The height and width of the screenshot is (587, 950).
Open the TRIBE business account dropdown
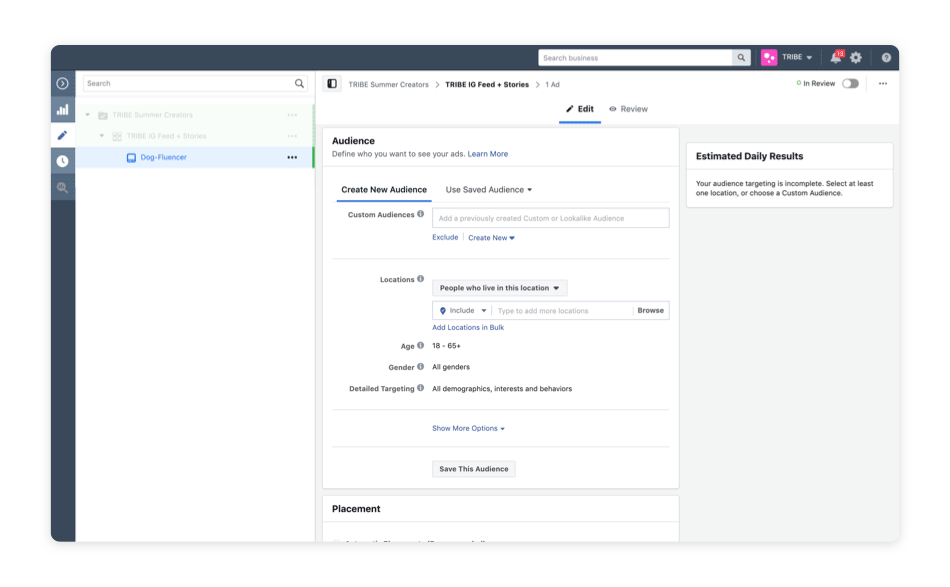(788, 58)
